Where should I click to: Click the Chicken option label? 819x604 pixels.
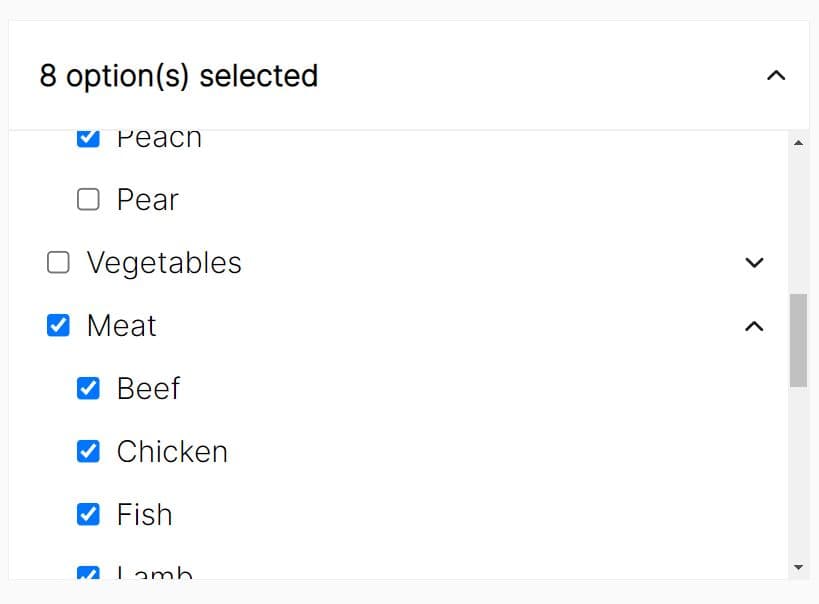(172, 452)
